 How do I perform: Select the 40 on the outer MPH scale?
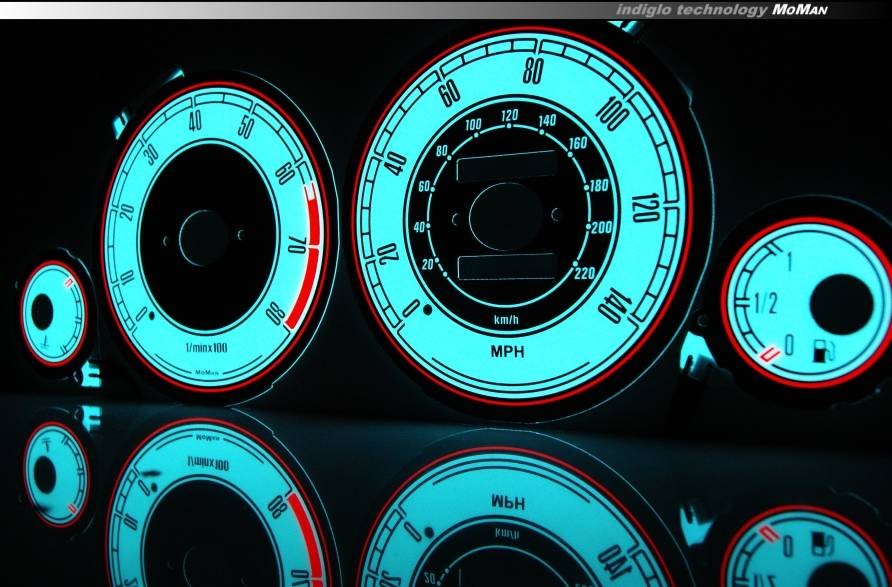click(x=396, y=164)
